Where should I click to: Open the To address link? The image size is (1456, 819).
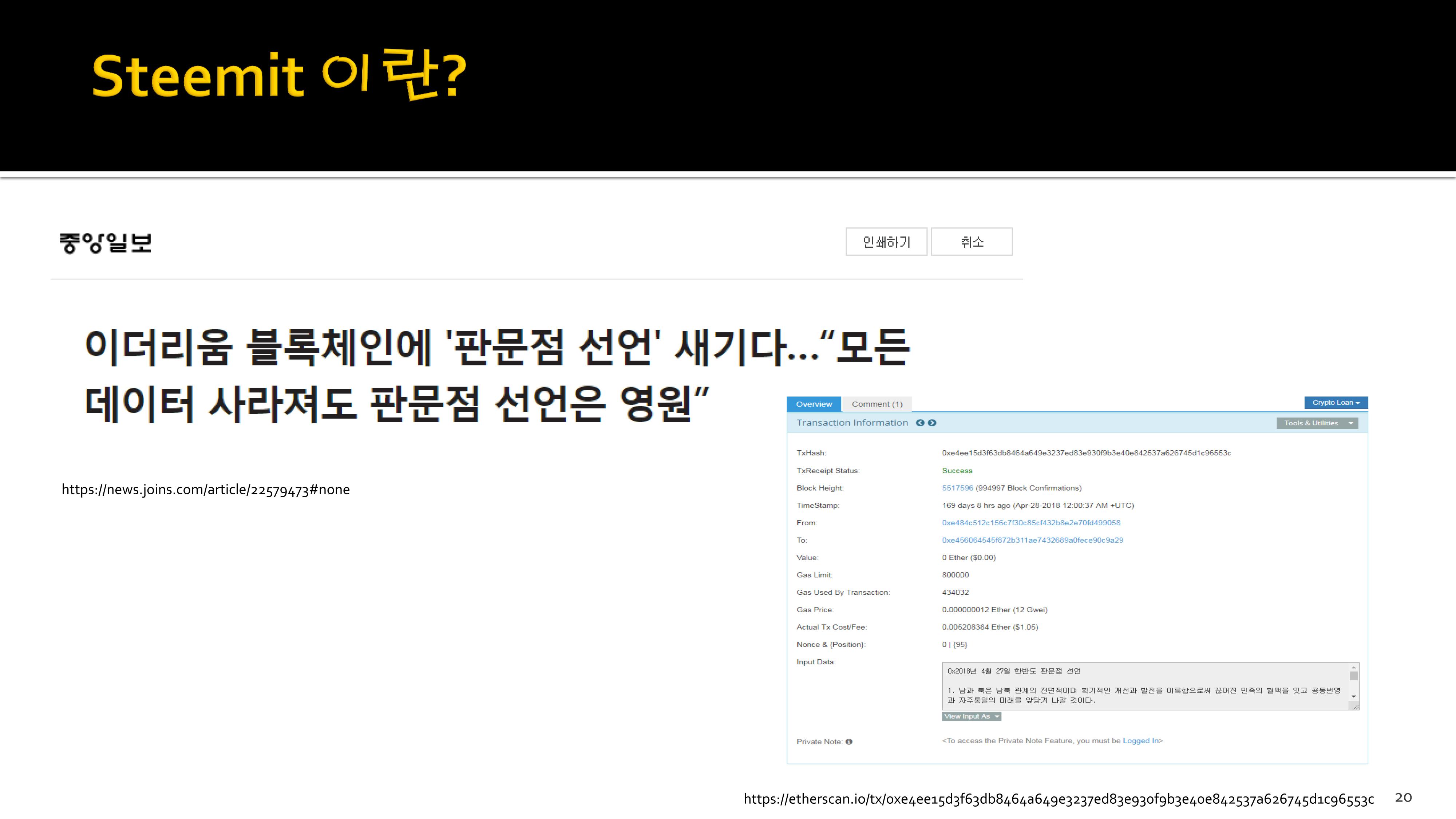point(1032,540)
